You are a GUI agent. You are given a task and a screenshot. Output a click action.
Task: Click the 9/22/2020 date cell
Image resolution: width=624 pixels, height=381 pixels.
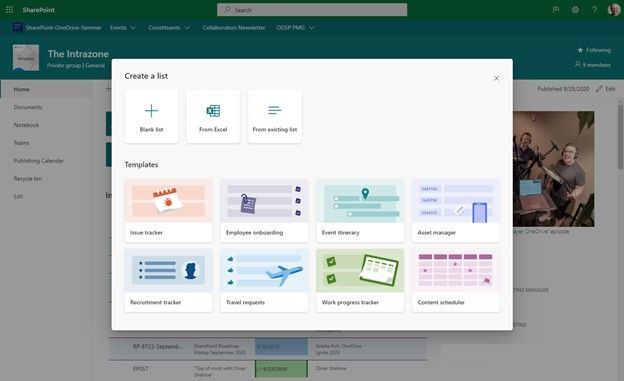click(x=281, y=369)
